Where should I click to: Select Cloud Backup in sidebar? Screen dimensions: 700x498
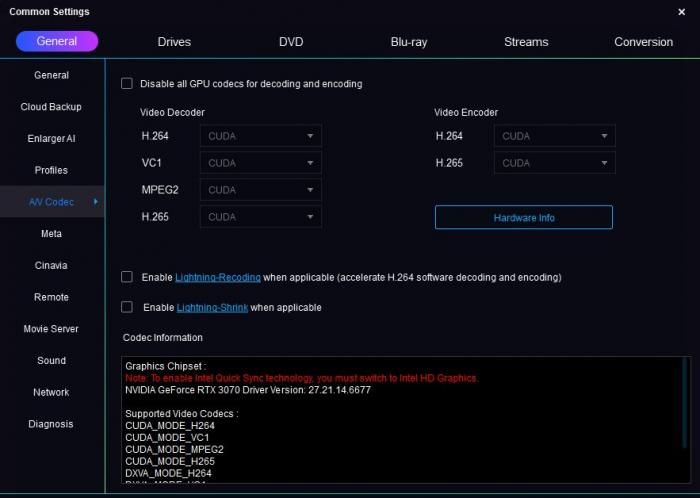[x=51, y=107]
